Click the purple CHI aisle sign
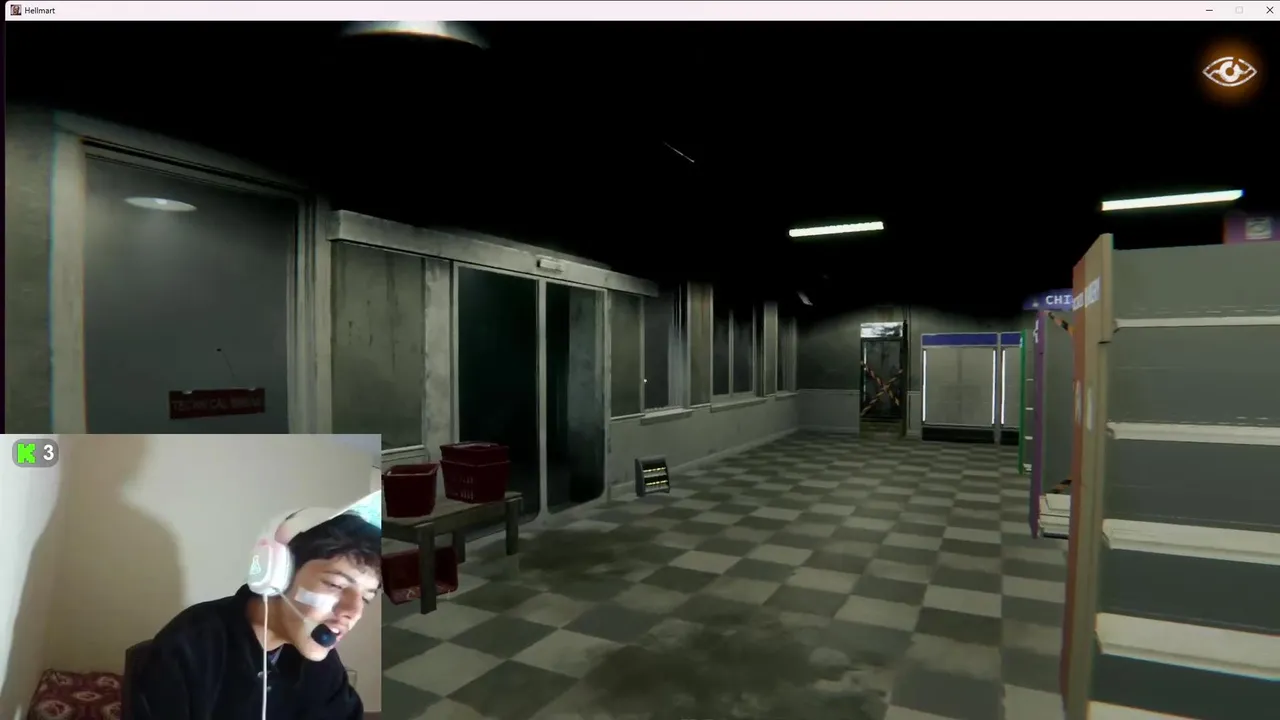Image resolution: width=1280 pixels, height=720 pixels. pos(1050,300)
